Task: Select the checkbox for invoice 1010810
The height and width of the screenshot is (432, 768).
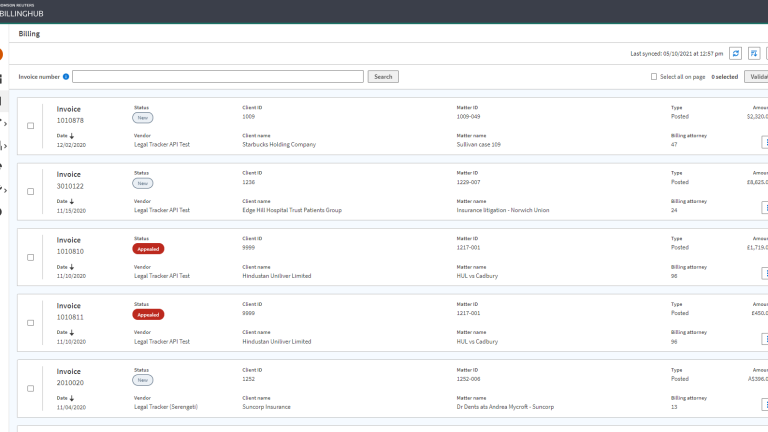Action: (30, 257)
